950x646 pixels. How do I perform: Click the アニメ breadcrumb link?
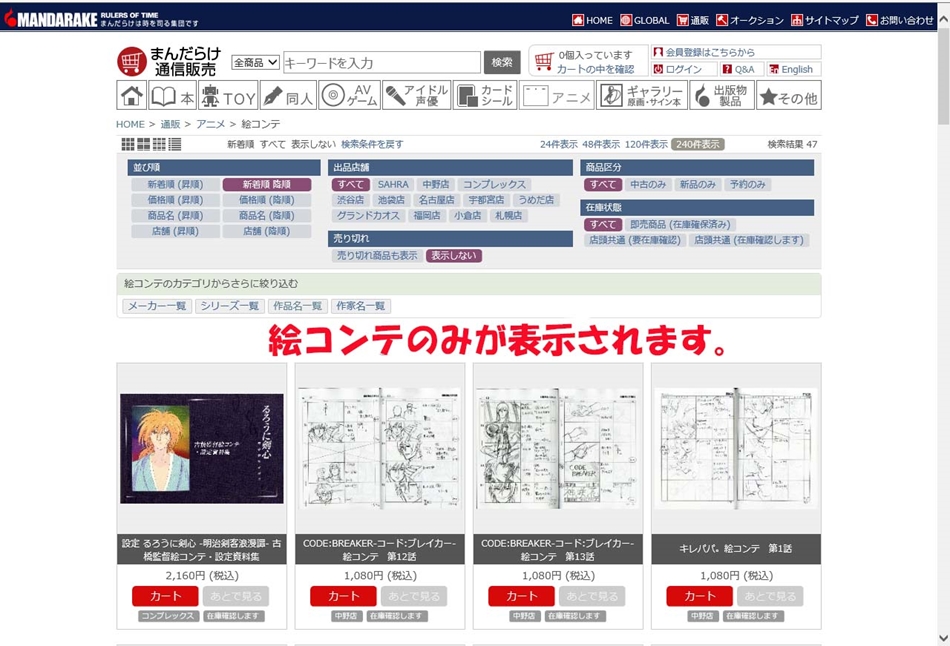pos(210,124)
